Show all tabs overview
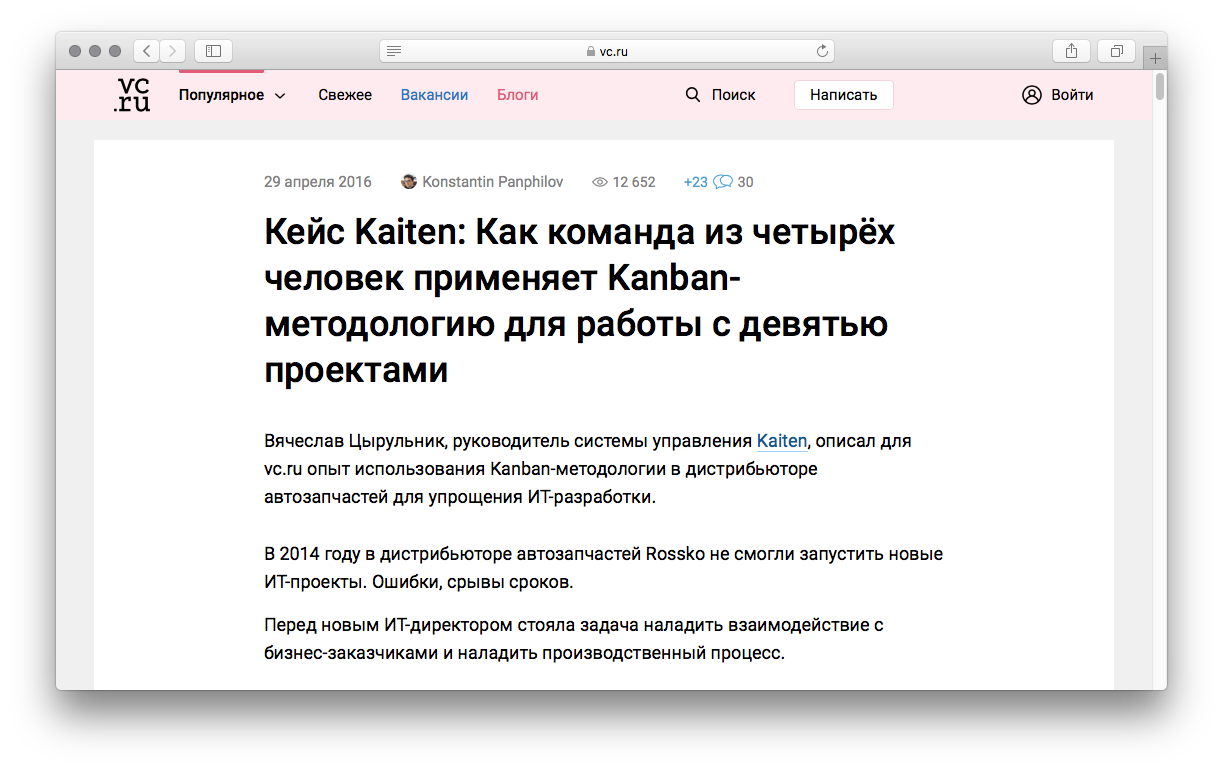This screenshot has height=770, width=1223. pyautogui.click(x=1116, y=51)
